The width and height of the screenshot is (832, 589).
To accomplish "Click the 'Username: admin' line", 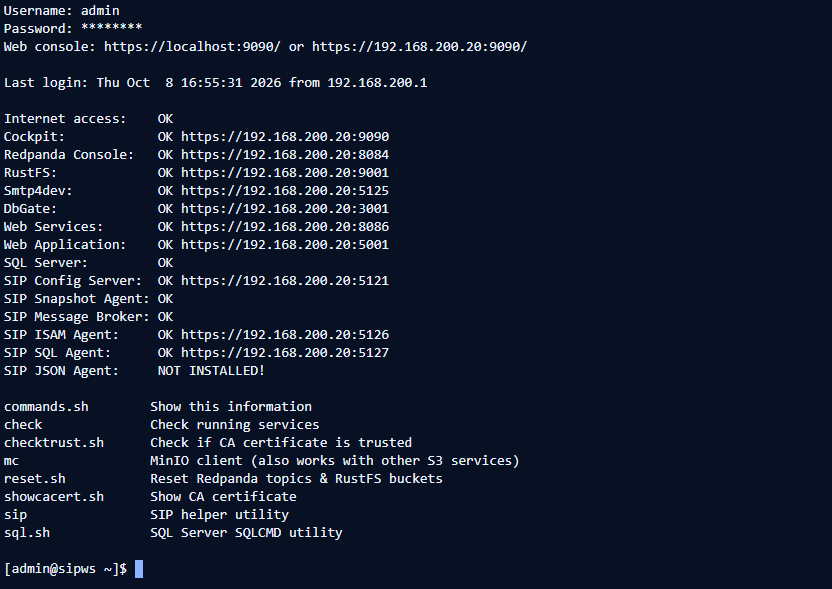I will coord(62,11).
